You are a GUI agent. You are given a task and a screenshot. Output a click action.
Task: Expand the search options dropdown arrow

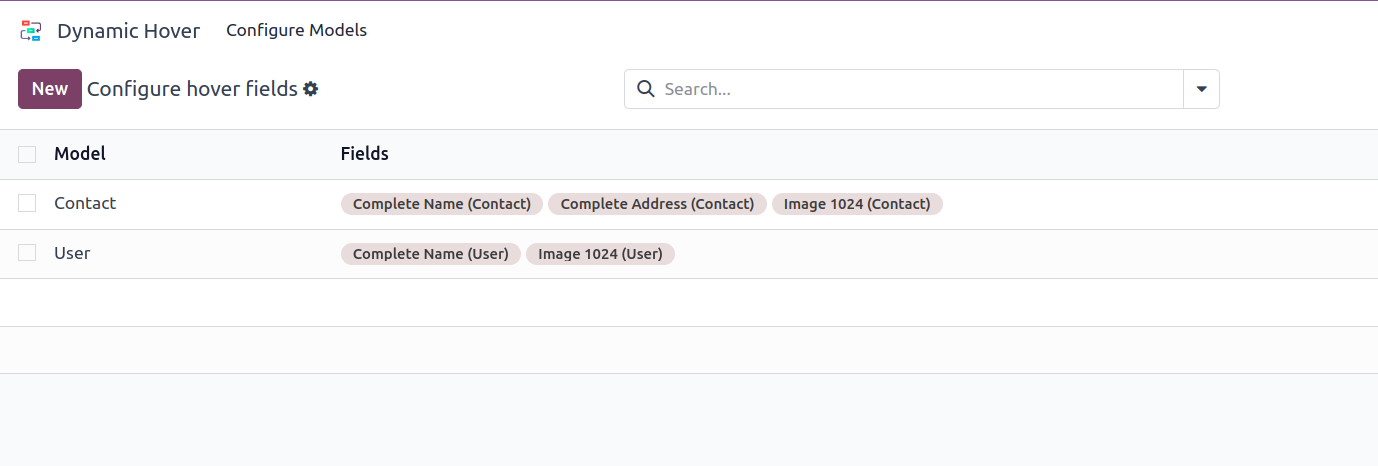click(1201, 89)
